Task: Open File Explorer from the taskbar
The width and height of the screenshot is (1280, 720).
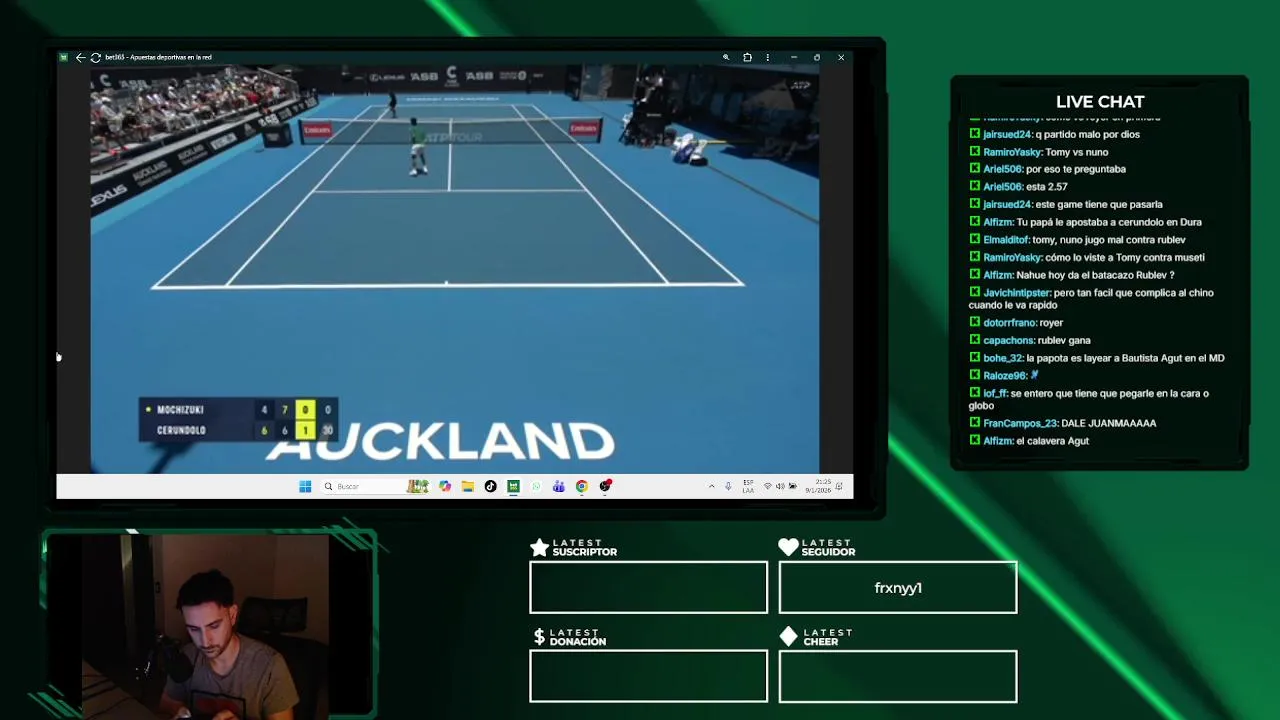Action: point(467,486)
